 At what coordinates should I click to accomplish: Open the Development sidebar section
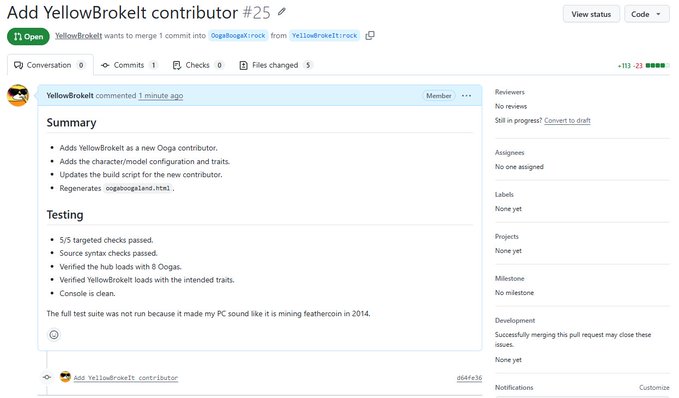(515, 320)
